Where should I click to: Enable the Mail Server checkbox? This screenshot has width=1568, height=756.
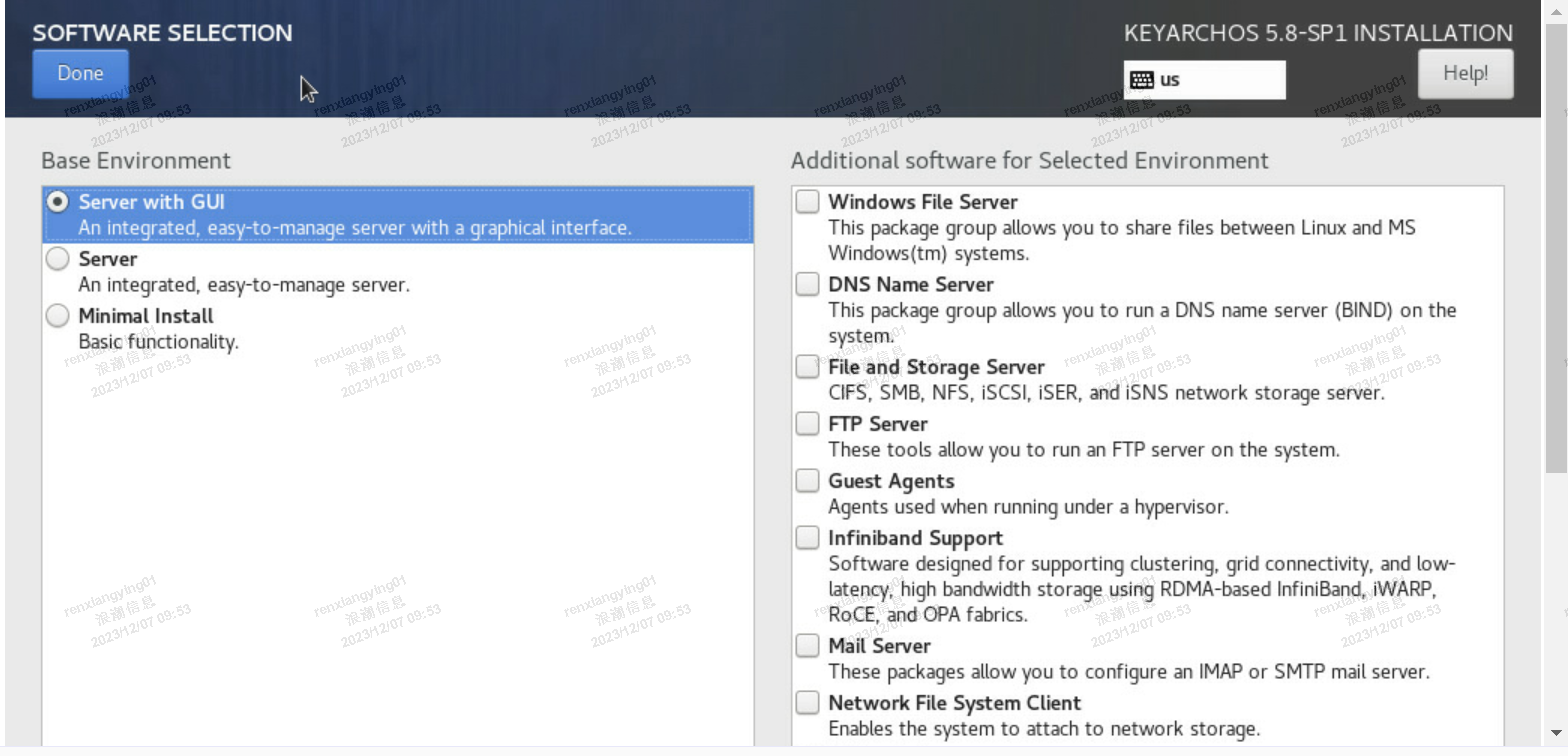tap(807, 646)
